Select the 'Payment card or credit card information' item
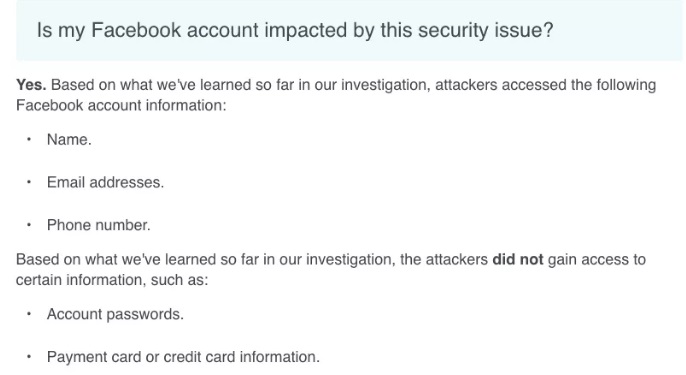This screenshot has height=375, width=686. [183, 357]
